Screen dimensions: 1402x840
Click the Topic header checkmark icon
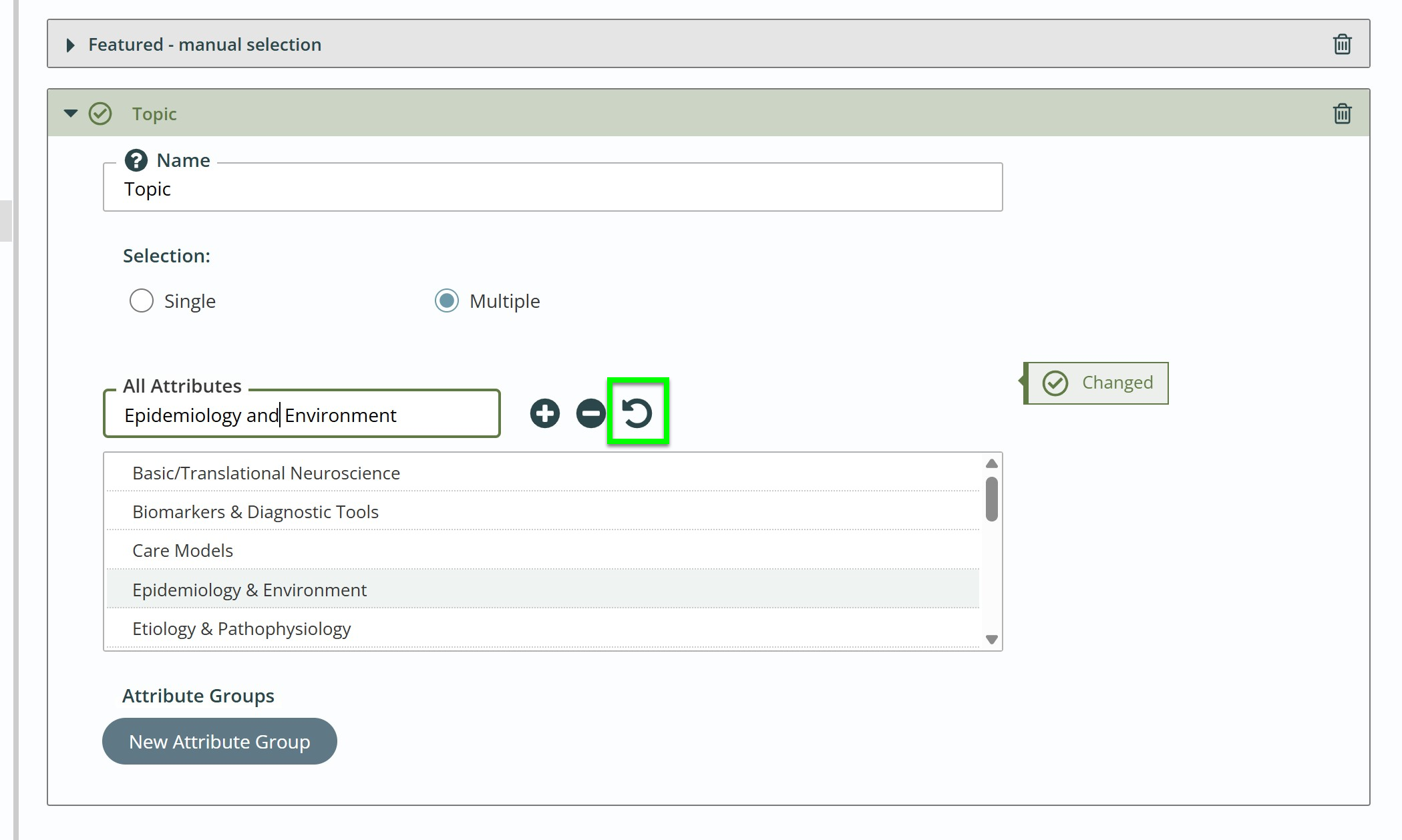coord(100,114)
